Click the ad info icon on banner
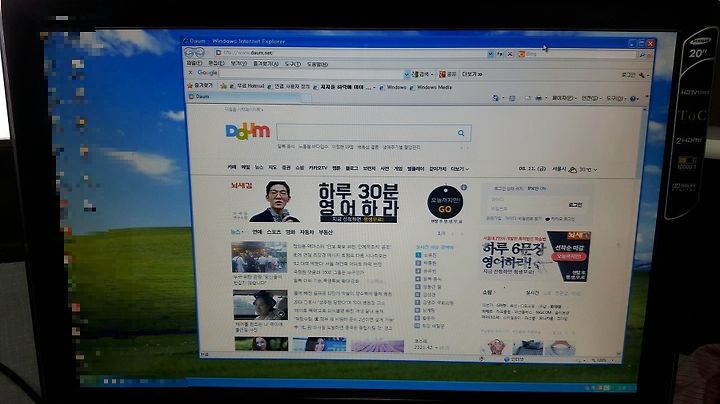Image resolution: width=720 pixels, height=404 pixels. tap(464, 187)
